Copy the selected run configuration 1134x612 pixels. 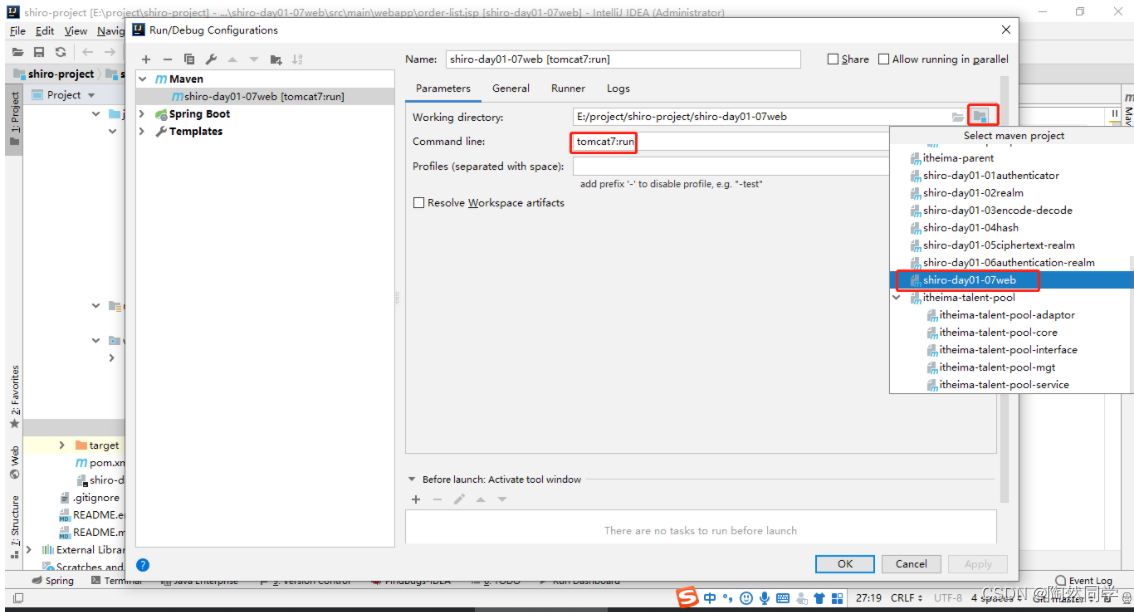point(189,59)
